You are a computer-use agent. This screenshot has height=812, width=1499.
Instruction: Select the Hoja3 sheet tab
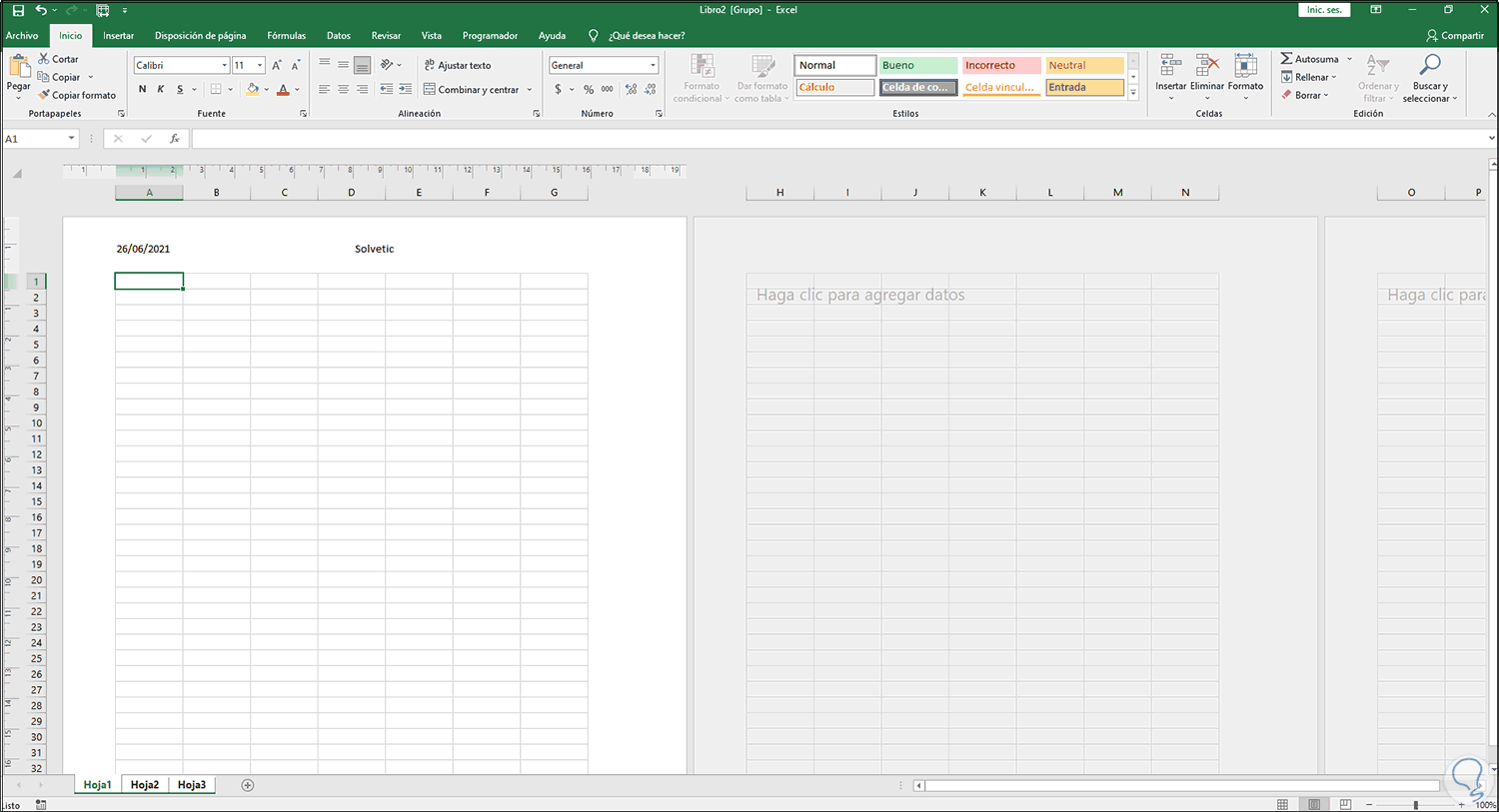[x=192, y=785]
